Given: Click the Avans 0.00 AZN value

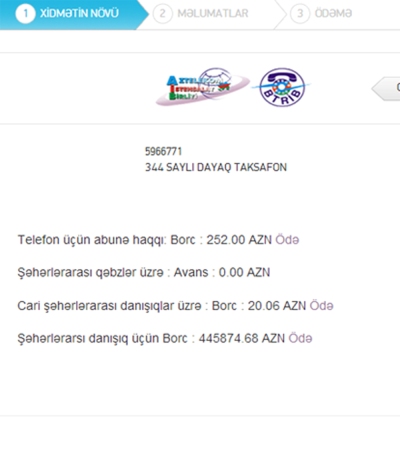Looking at the screenshot, I should pos(244,272).
